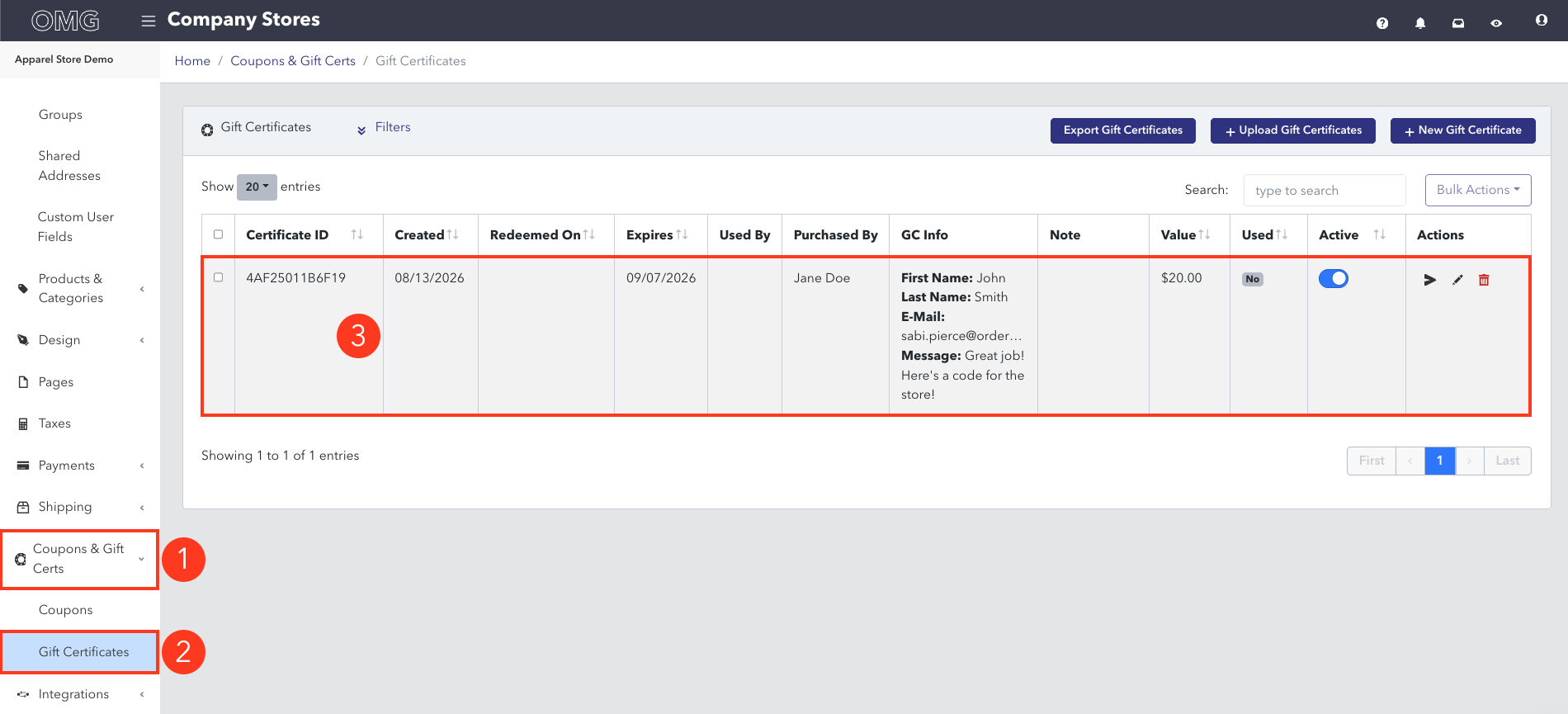The width and height of the screenshot is (1568, 714).
Task: Open the inbox tray icon
Action: tap(1458, 23)
